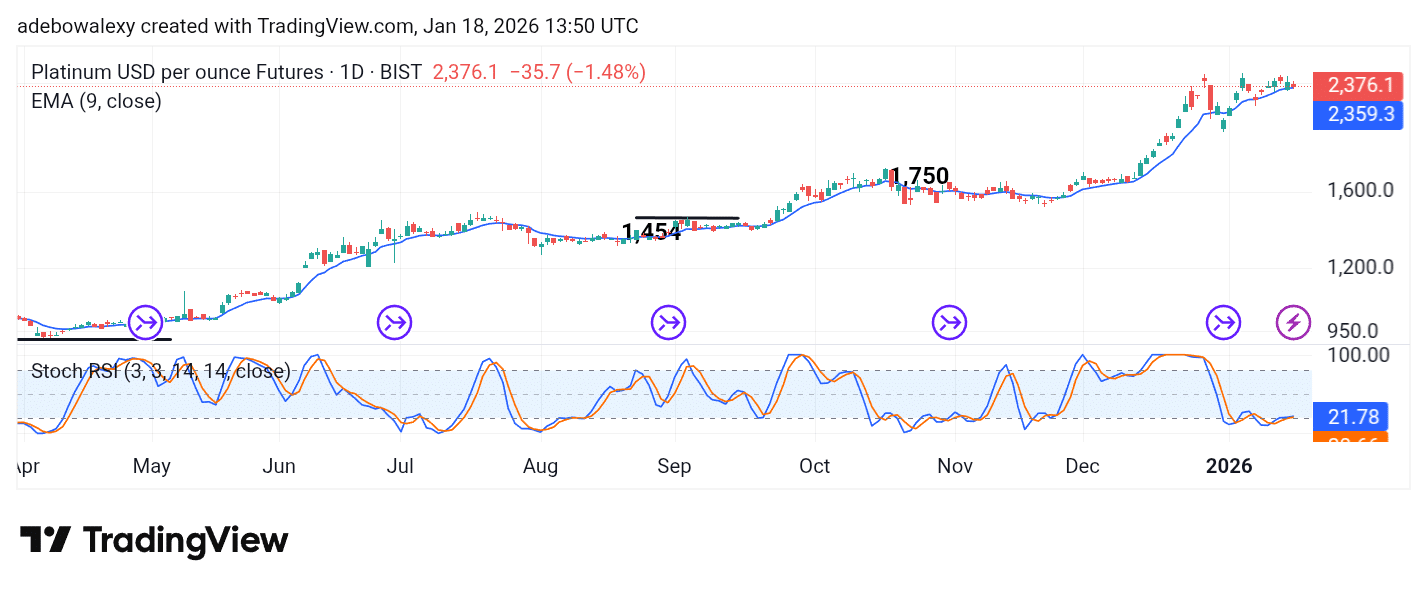This screenshot has width=1427, height=591.
Task: Click the rollover marker icon near November
Action: point(948,322)
